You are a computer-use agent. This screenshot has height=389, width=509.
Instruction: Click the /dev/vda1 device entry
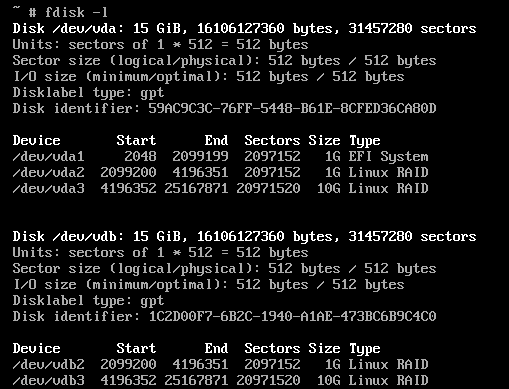[48, 156]
